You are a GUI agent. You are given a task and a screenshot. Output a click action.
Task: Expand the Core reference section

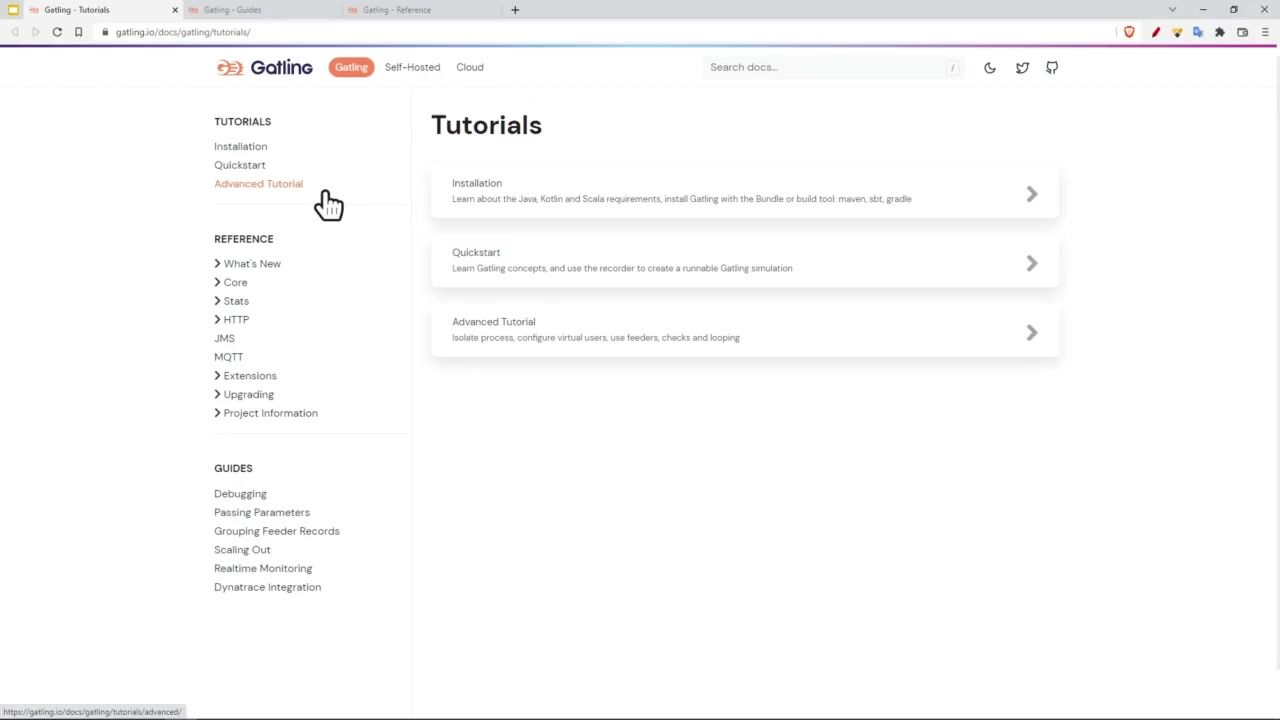235,283
